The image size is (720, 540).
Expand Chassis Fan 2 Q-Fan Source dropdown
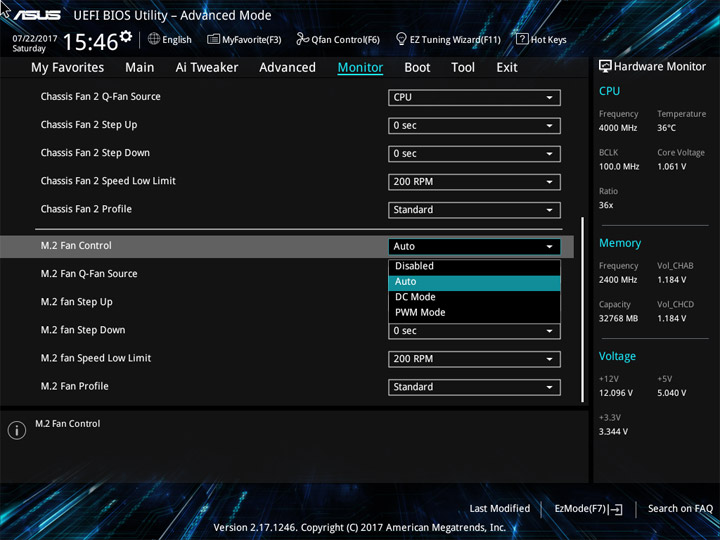[474, 97]
